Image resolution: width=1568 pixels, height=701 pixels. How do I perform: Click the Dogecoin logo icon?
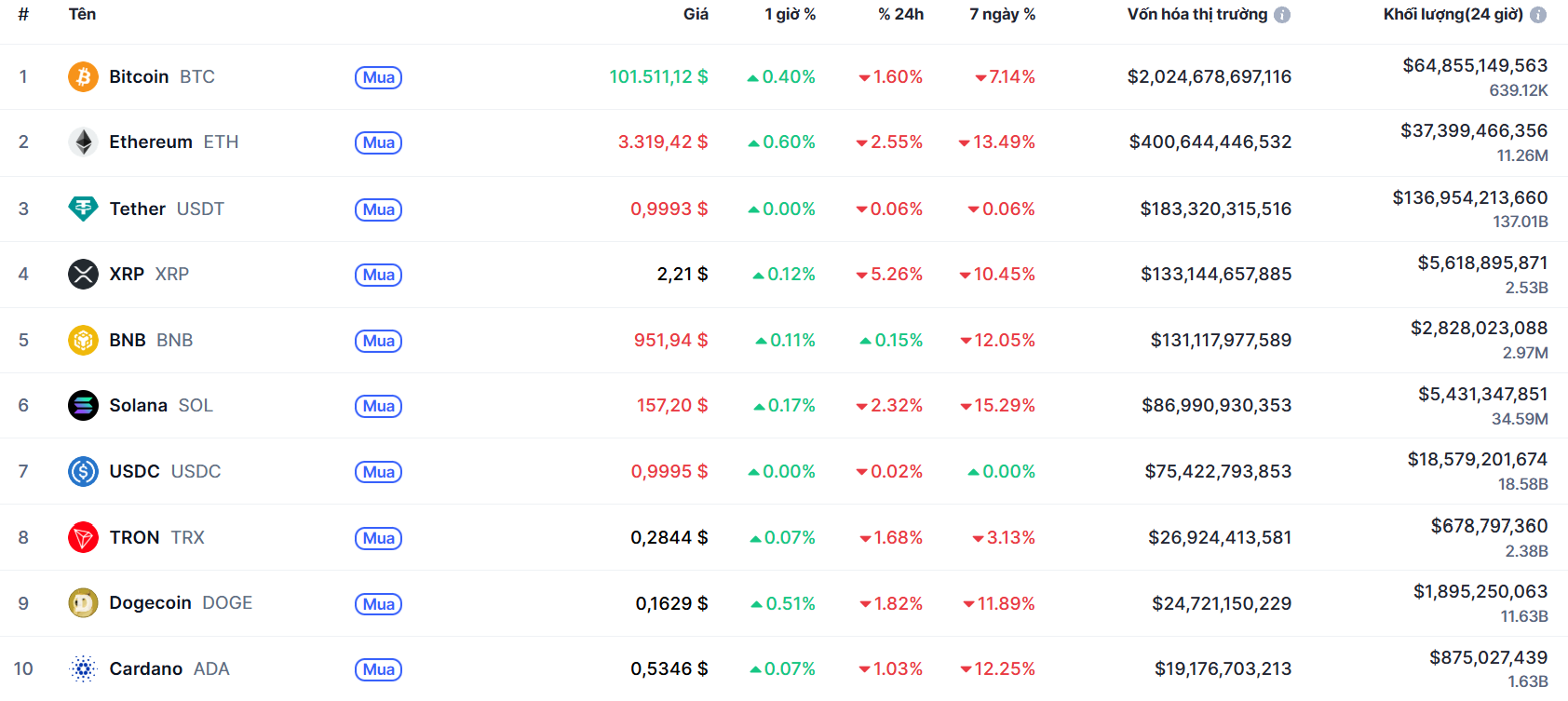tap(83, 602)
